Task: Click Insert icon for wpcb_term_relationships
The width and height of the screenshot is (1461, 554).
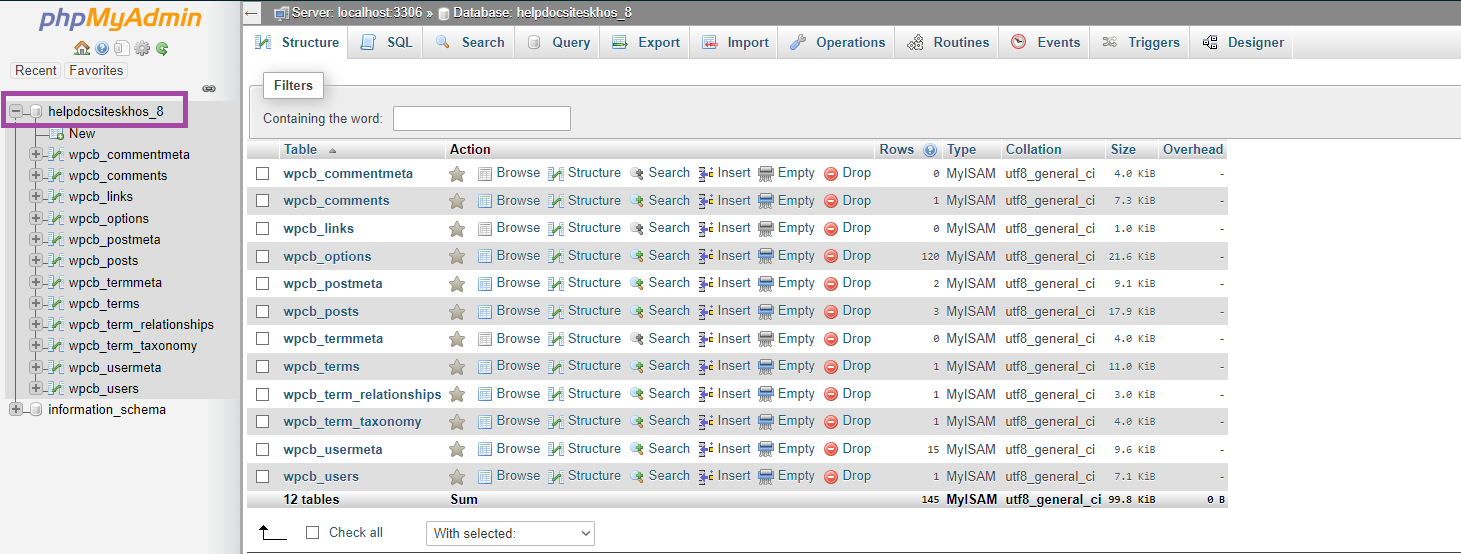Action: point(706,394)
